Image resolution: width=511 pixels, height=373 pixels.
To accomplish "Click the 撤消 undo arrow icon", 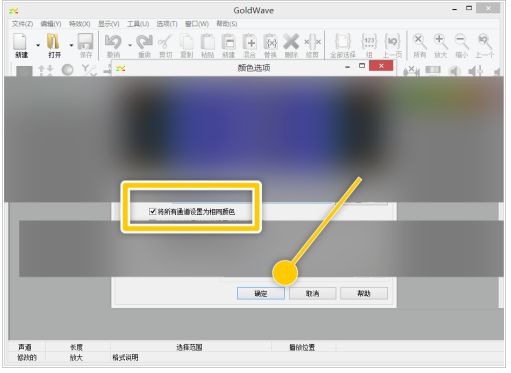I will pyautogui.click(x=113, y=42).
